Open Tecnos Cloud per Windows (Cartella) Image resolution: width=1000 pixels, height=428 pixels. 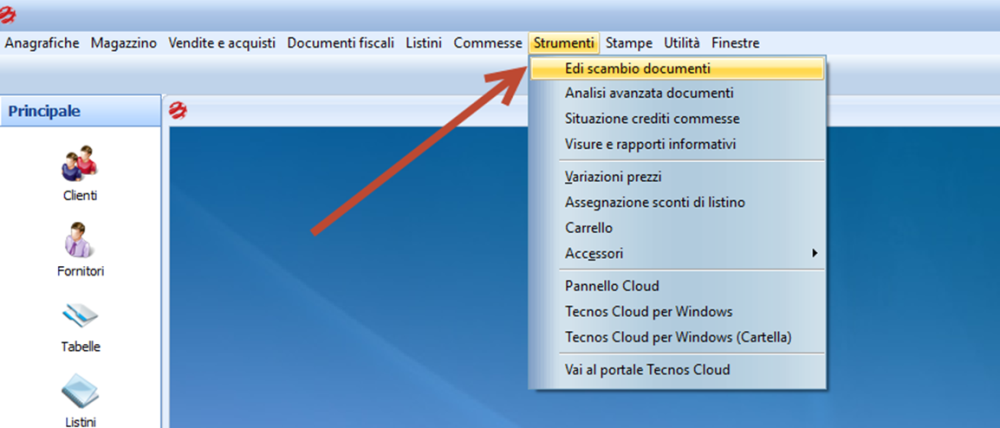pos(677,337)
